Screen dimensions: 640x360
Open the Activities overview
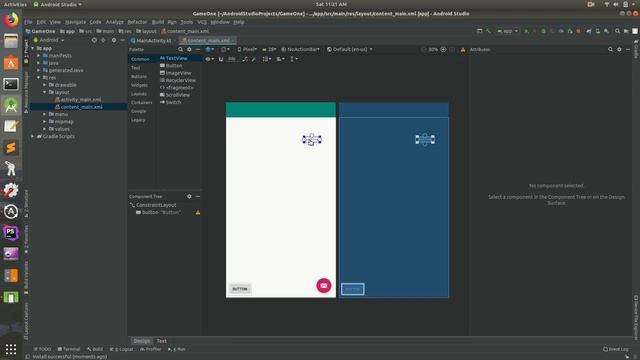15,4
